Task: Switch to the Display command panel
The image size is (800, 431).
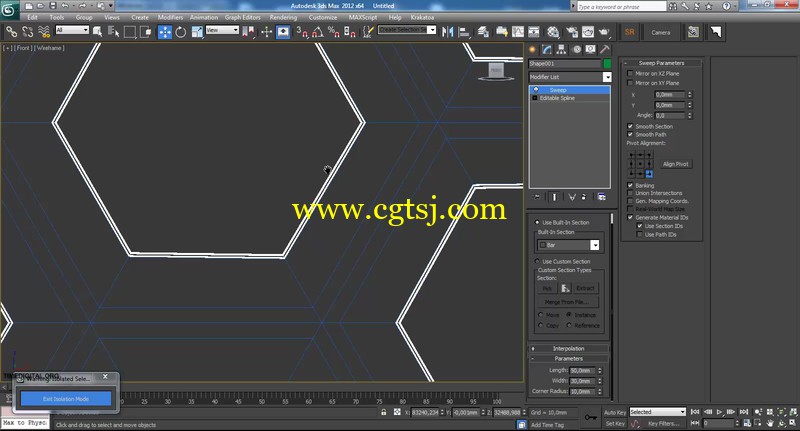Action: 590,49
